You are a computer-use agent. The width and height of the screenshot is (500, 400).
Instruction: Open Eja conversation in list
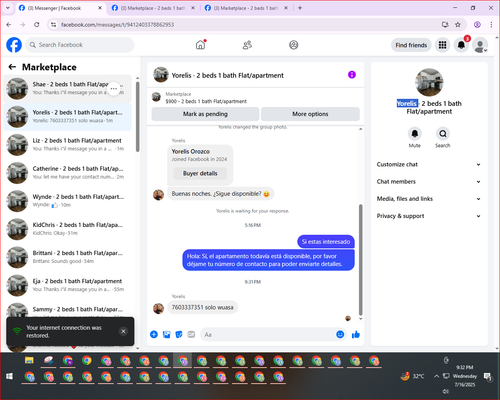pyautogui.click(x=67, y=285)
